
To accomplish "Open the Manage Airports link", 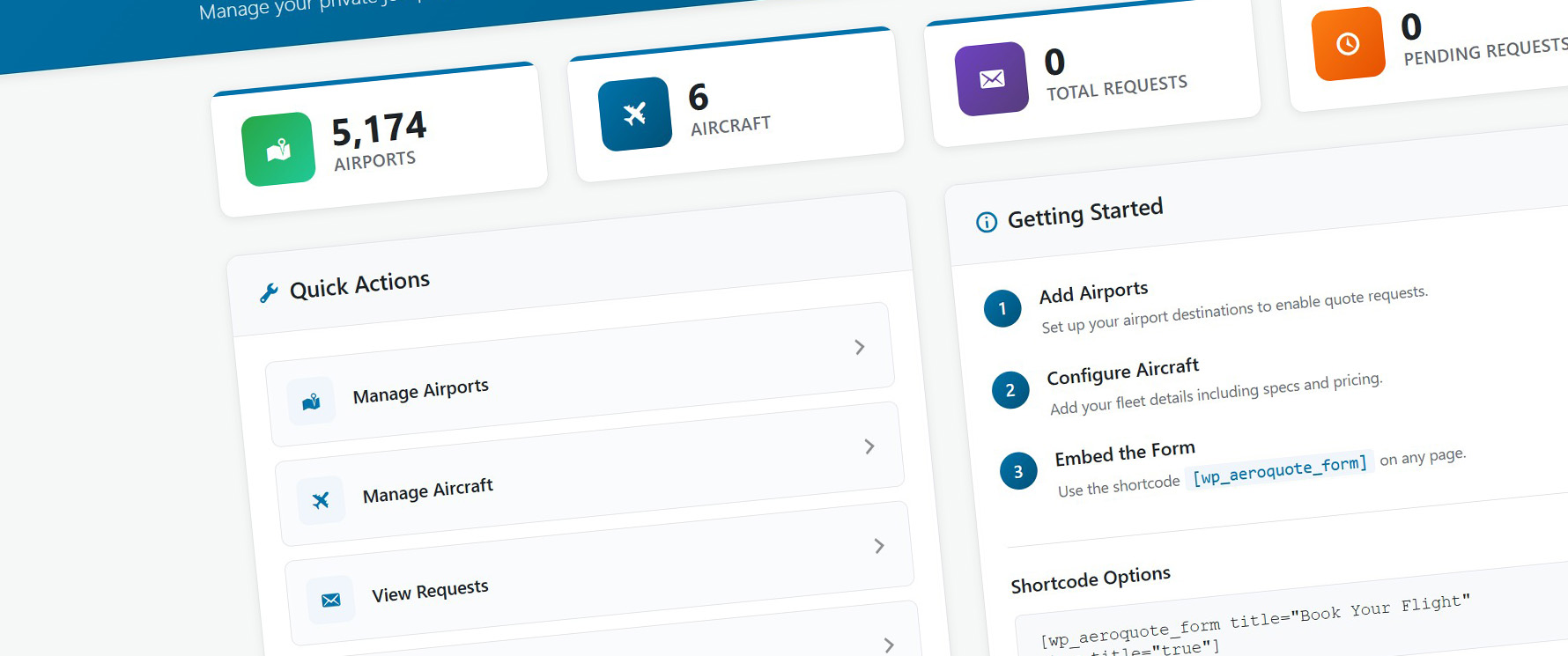I will click(420, 391).
